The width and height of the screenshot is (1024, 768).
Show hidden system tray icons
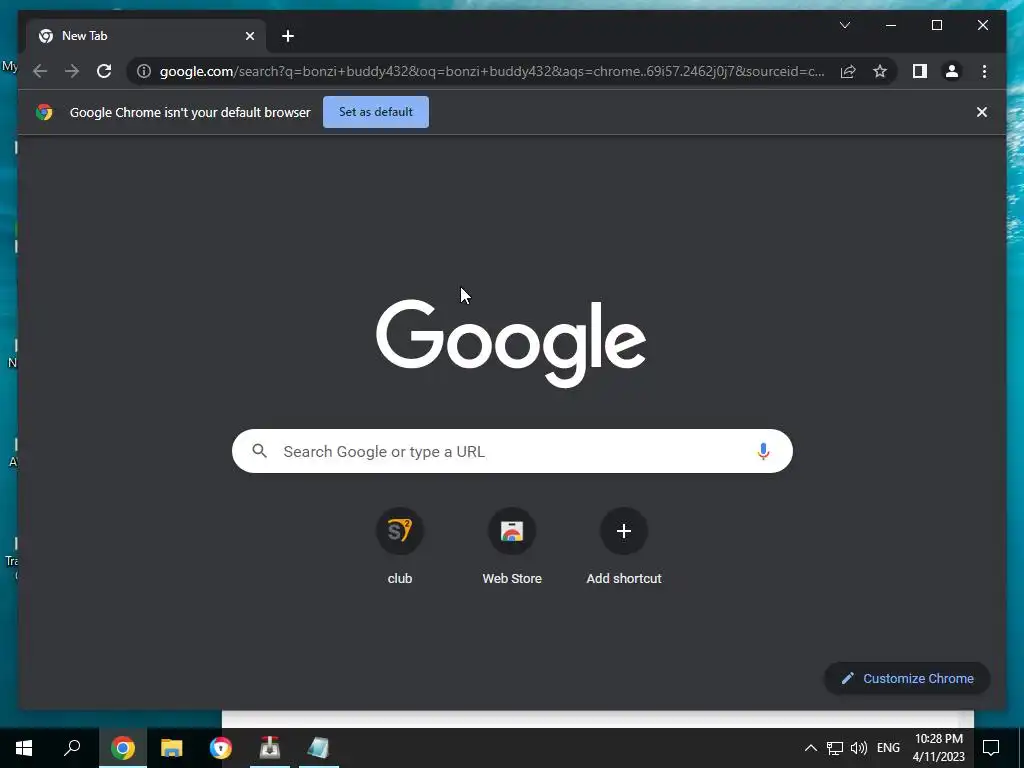coord(810,748)
